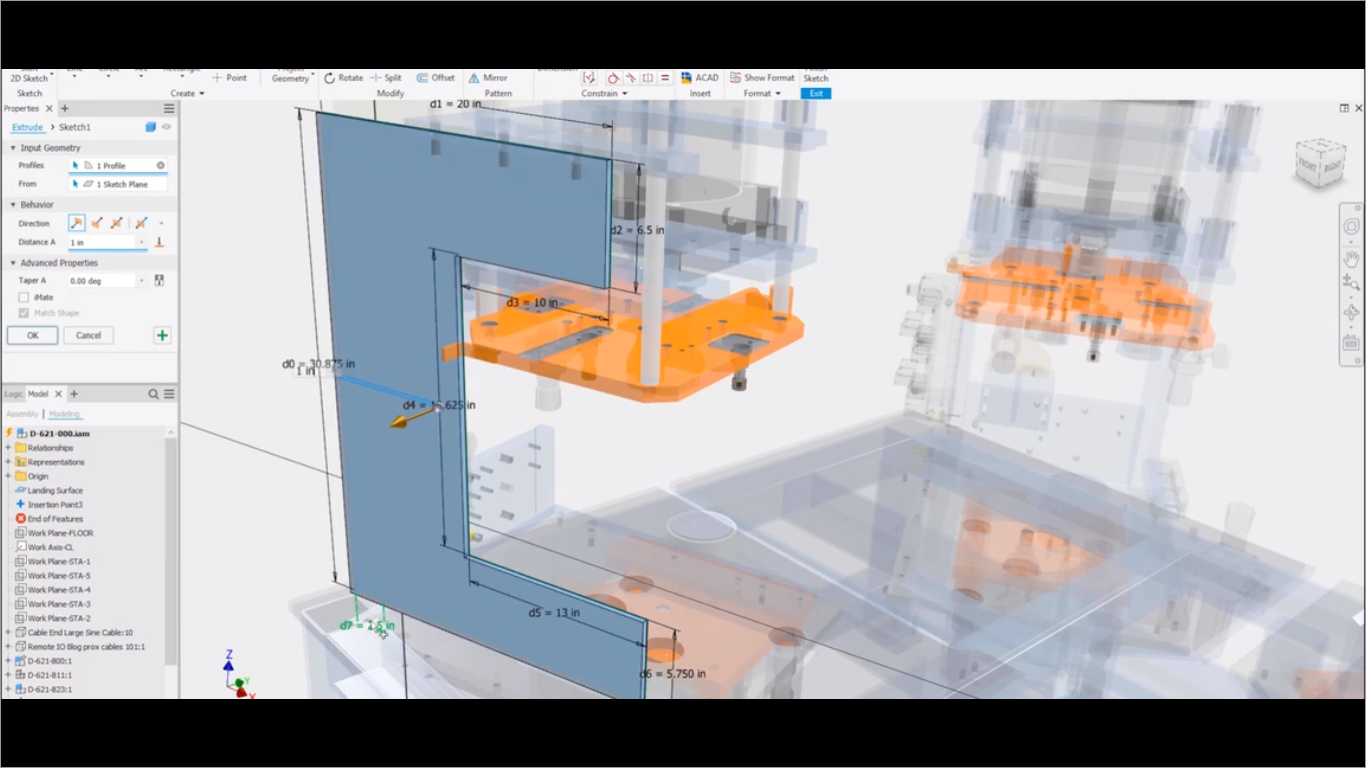
Task: Collapse the Input Geometry section
Action: coord(13,148)
